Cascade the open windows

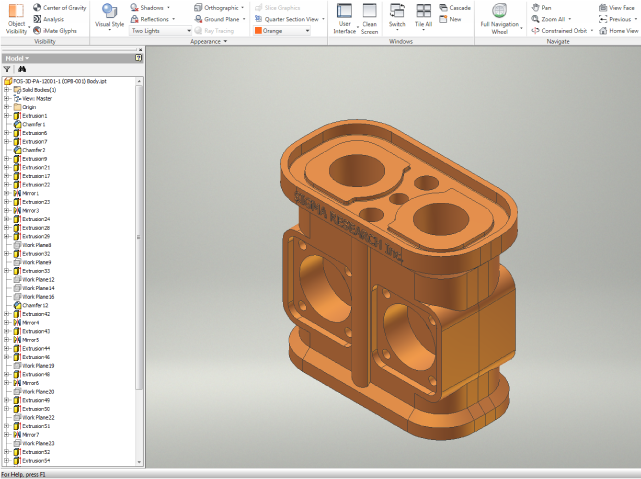click(455, 8)
